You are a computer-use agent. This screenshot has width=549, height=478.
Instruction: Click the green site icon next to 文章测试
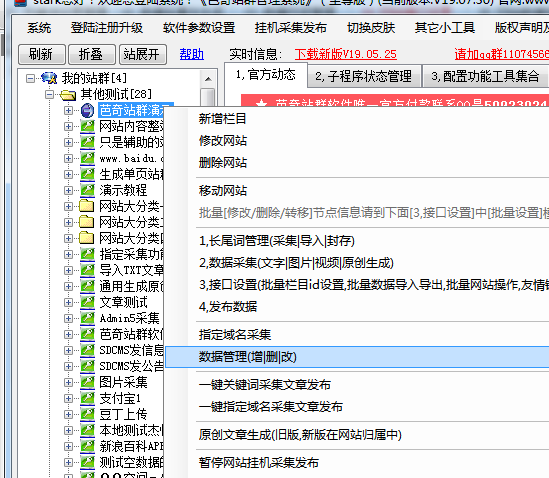[87, 302]
